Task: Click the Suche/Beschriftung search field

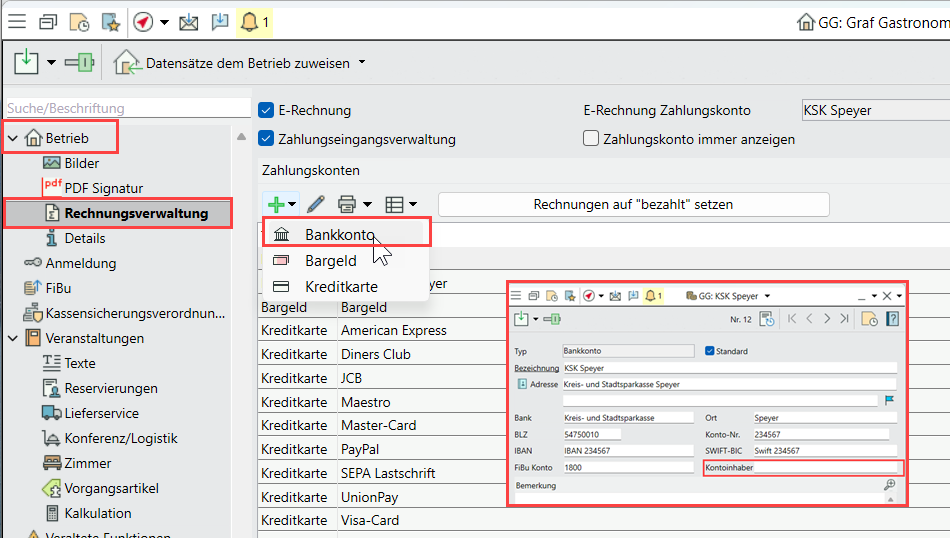Action: [126, 108]
